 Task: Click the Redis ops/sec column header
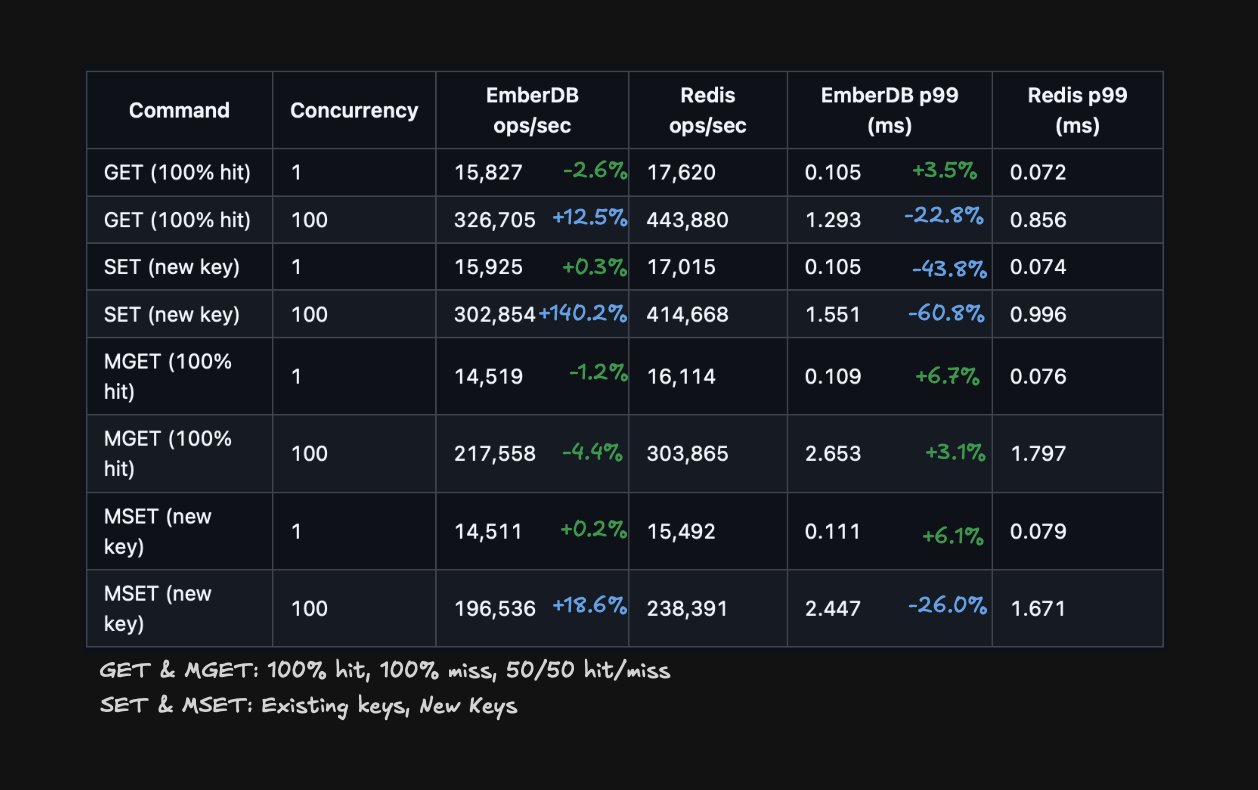tap(707, 110)
